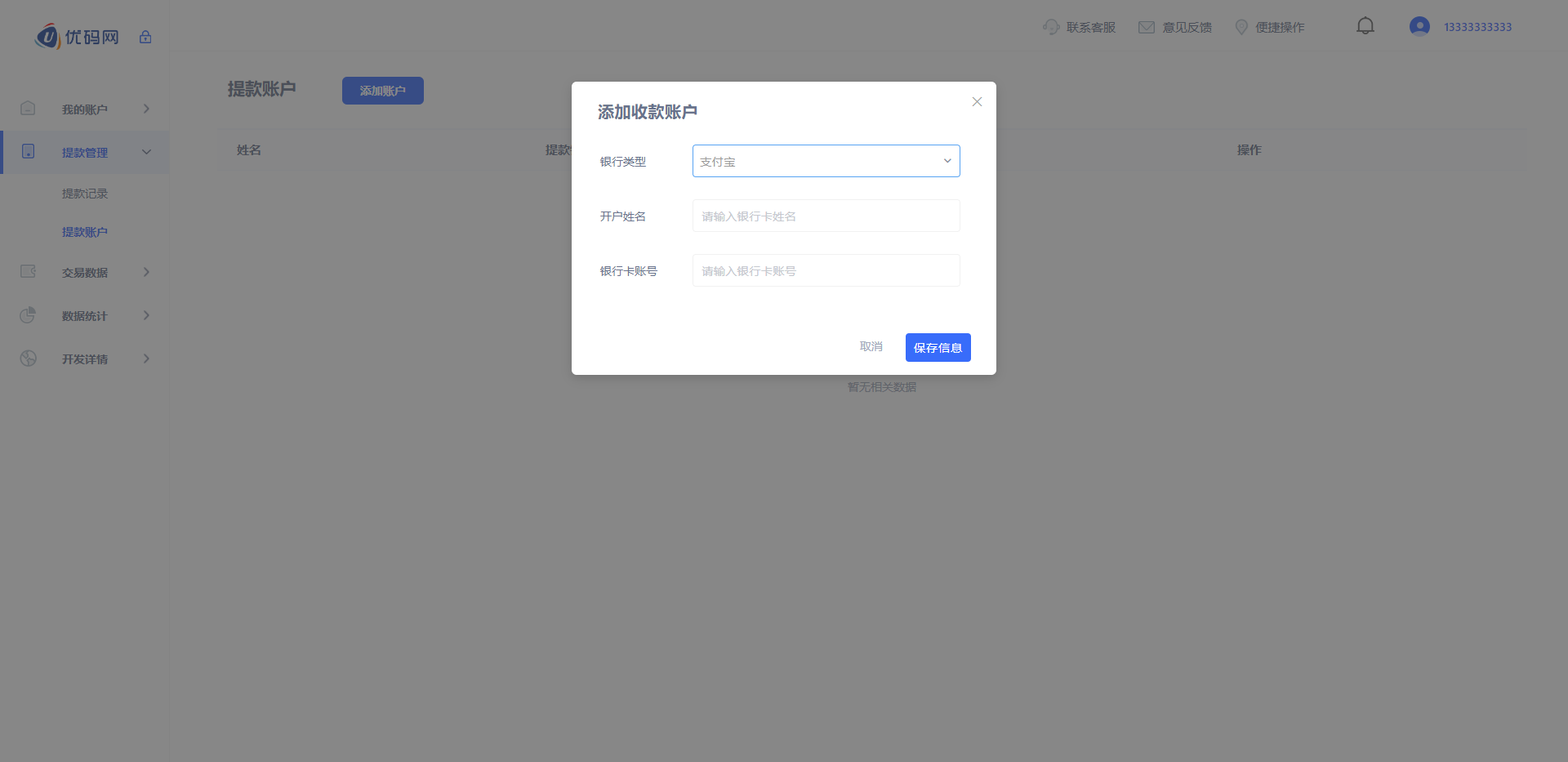Expand the 我的账户 chevron arrow

(x=146, y=109)
